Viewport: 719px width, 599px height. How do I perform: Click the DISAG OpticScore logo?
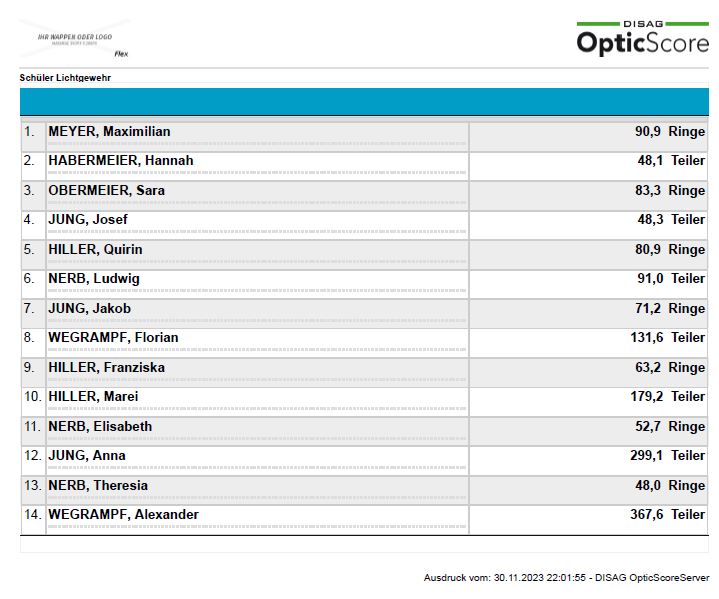pos(641,38)
